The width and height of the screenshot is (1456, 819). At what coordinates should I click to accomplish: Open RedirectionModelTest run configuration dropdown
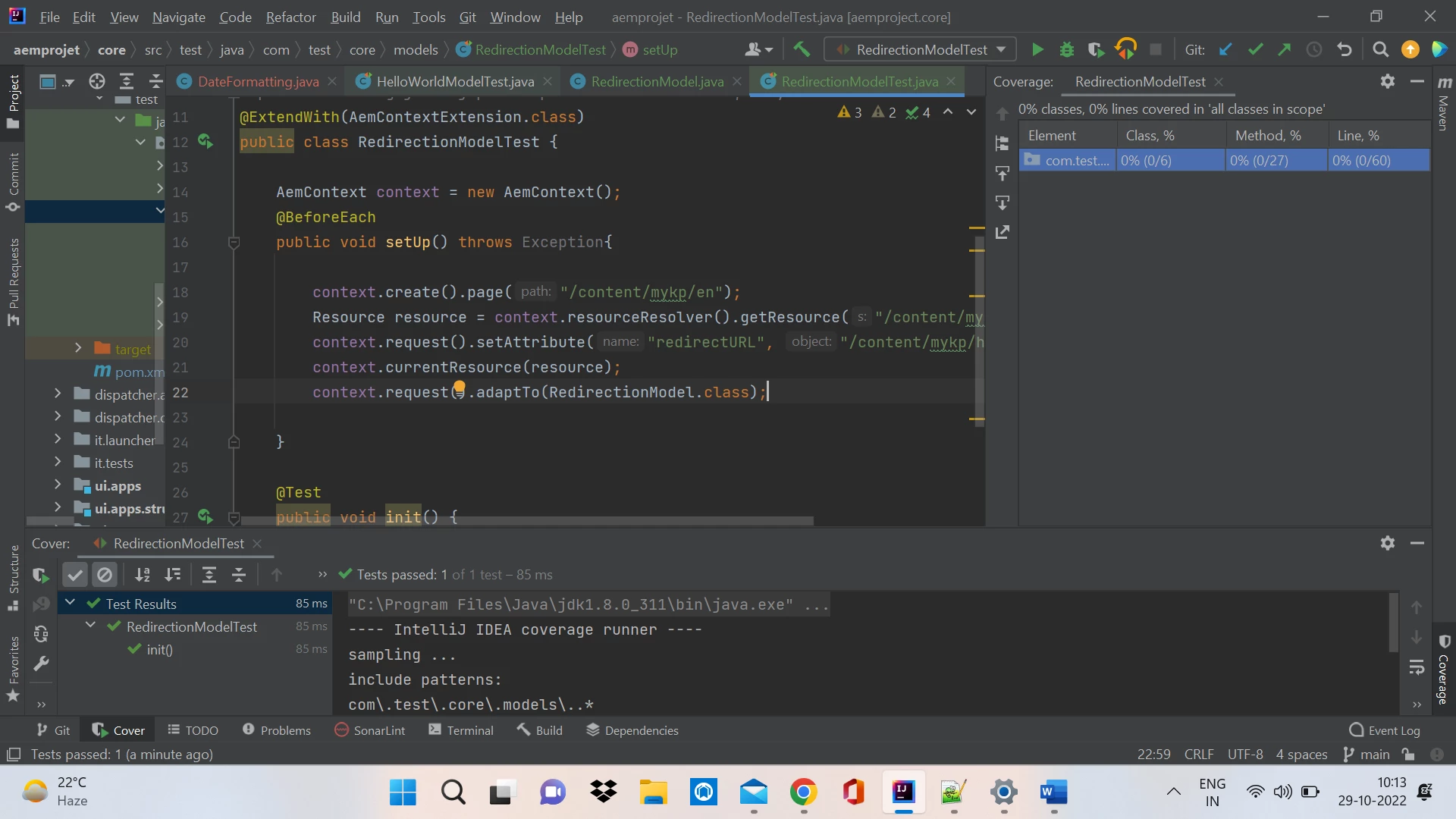pyautogui.click(x=921, y=50)
